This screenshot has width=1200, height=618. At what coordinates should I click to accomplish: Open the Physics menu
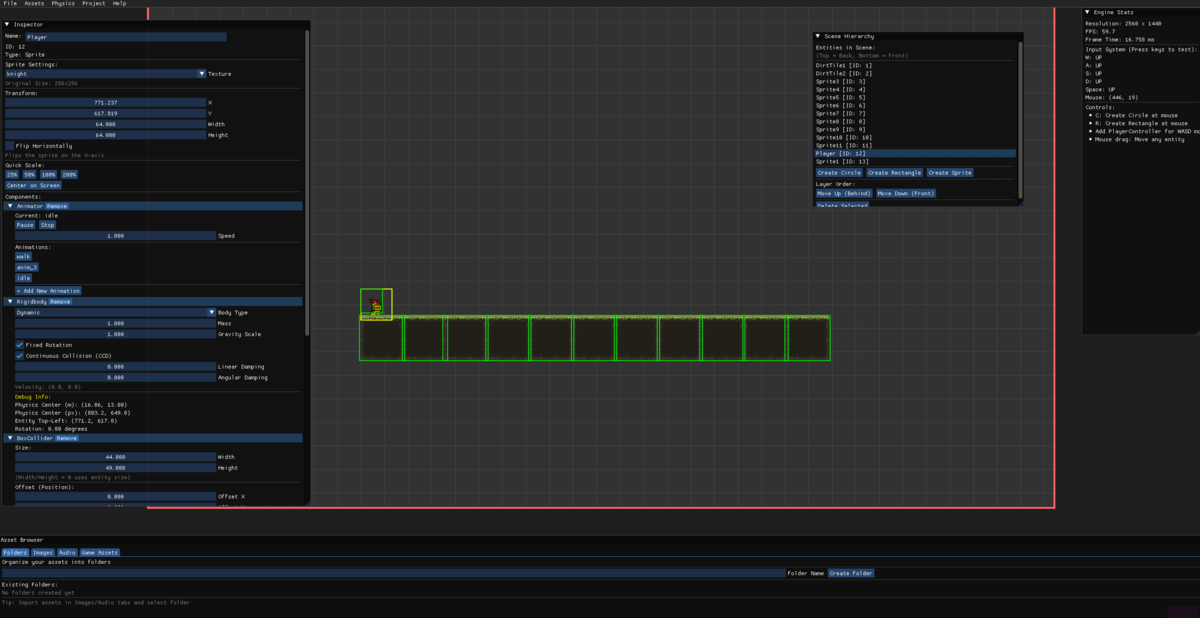tap(63, 4)
